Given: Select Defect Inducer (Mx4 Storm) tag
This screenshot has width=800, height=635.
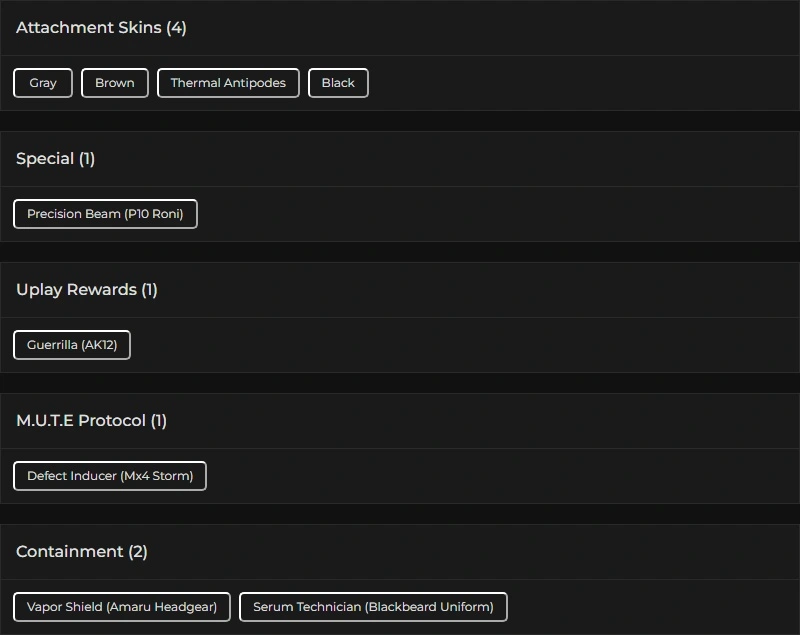Looking at the screenshot, I should pos(110,476).
